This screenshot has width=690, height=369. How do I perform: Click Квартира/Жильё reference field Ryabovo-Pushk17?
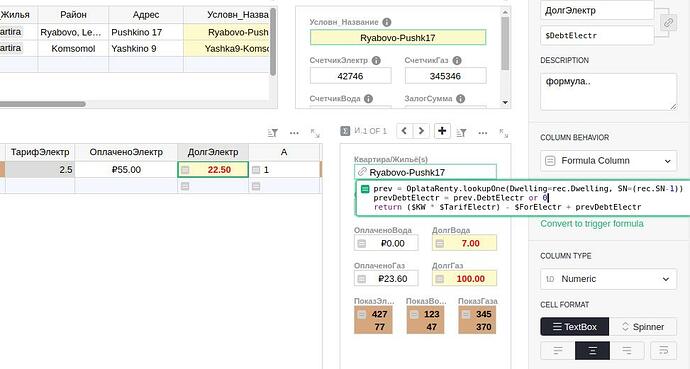[425, 172]
